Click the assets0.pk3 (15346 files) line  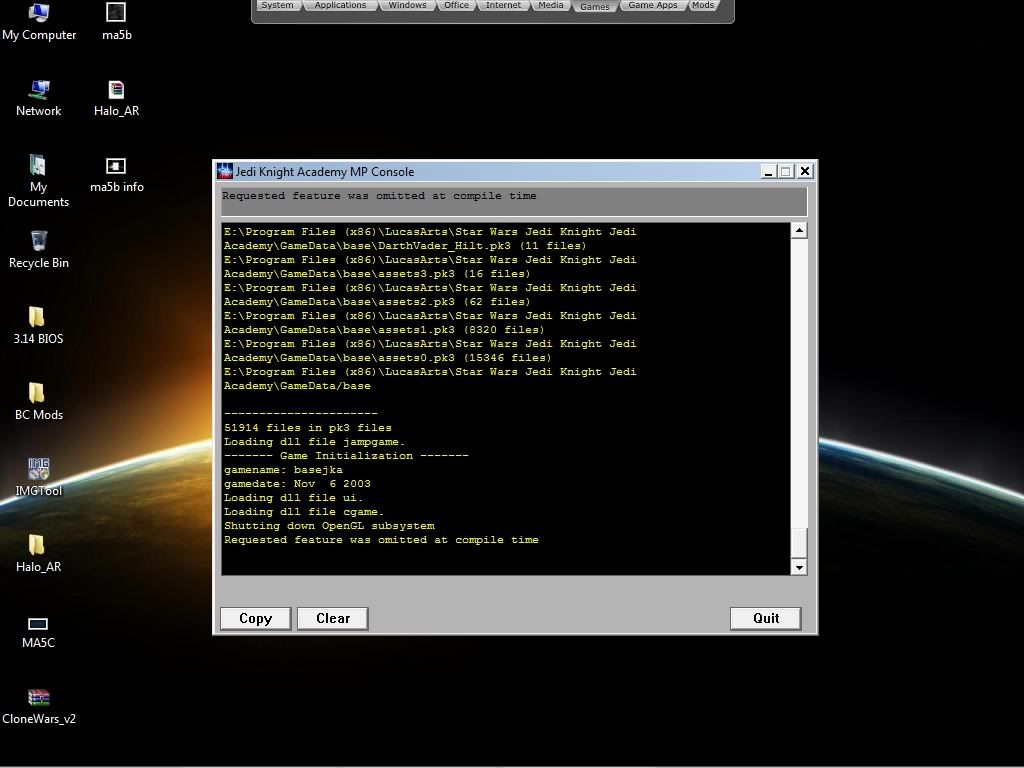pyautogui.click(x=387, y=359)
